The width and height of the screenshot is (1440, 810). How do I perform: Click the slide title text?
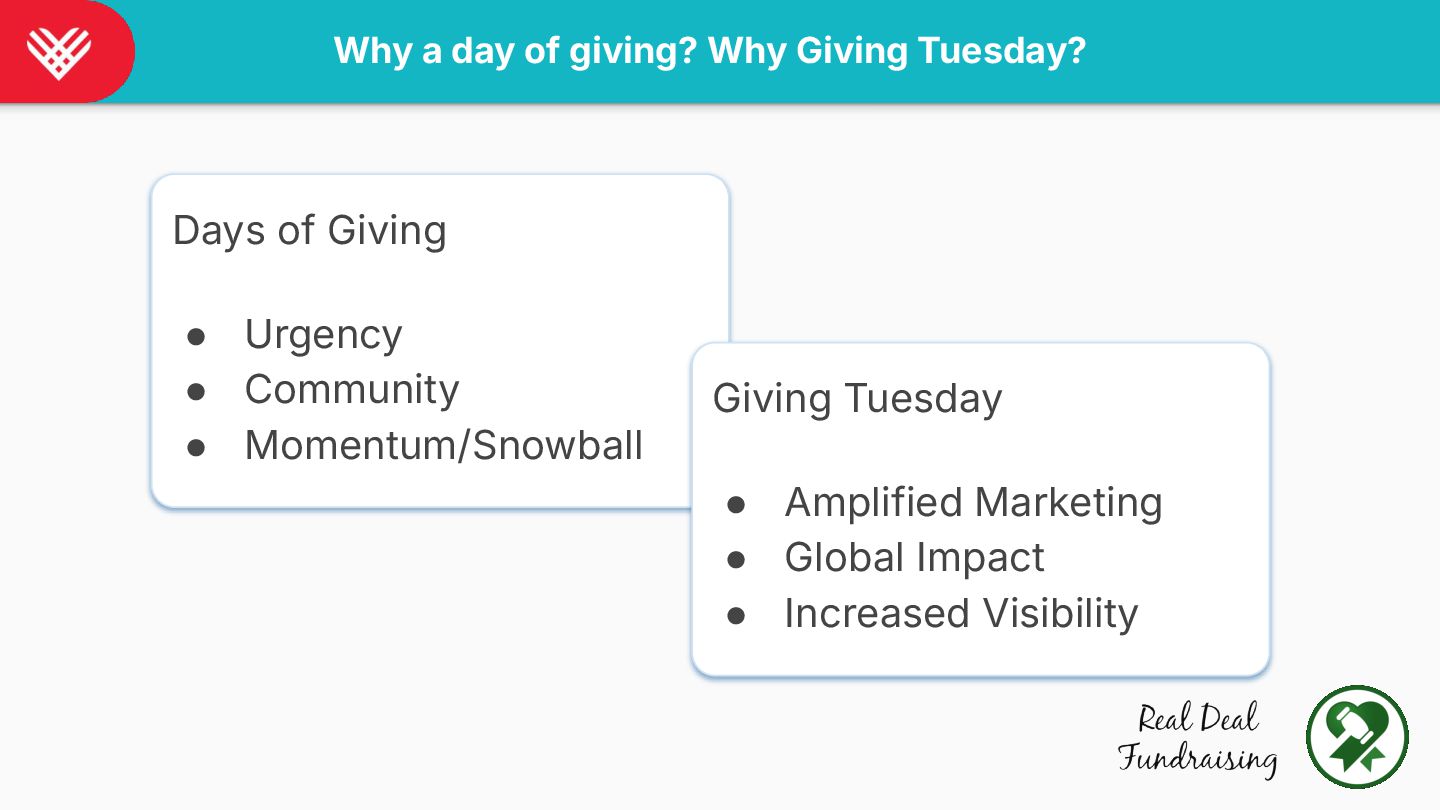(x=709, y=50)
